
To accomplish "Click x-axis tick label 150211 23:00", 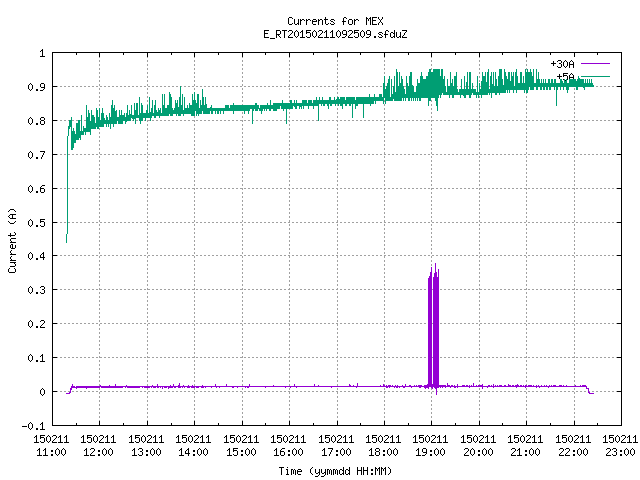I will [x=620, y=446].
